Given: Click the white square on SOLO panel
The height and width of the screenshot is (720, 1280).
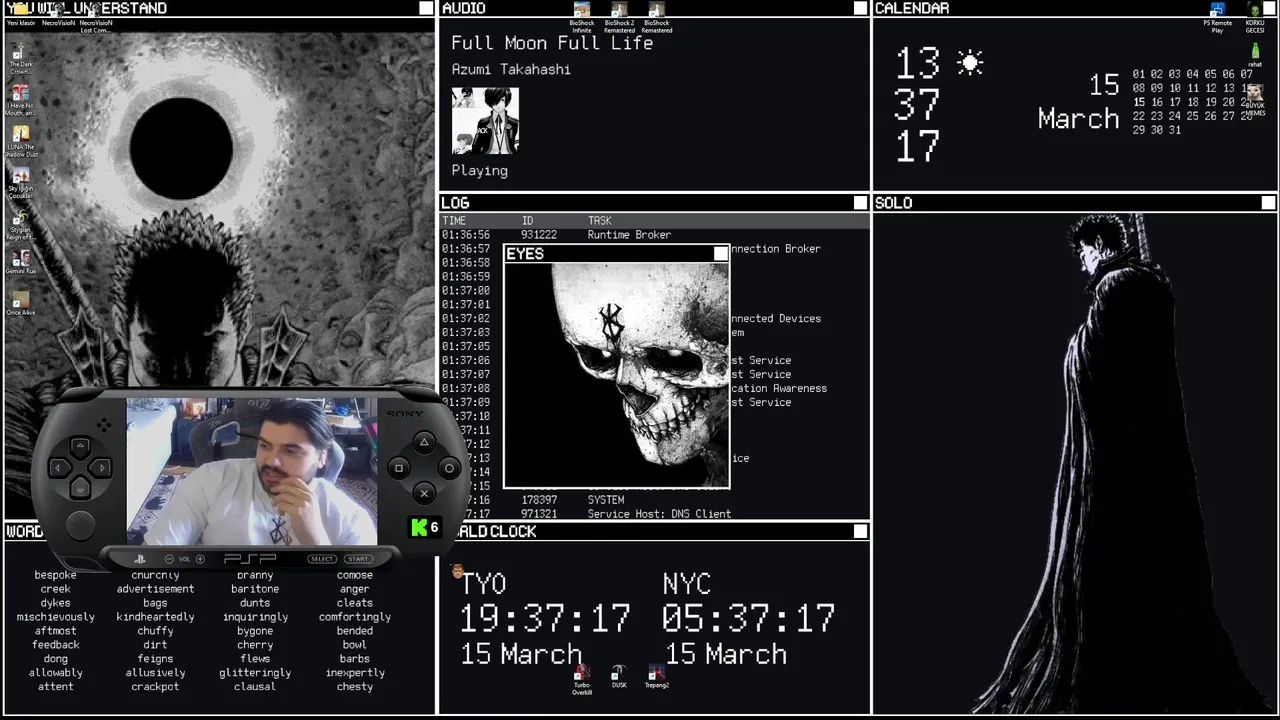Looking at the screenshot, I should coord(1268,203).
